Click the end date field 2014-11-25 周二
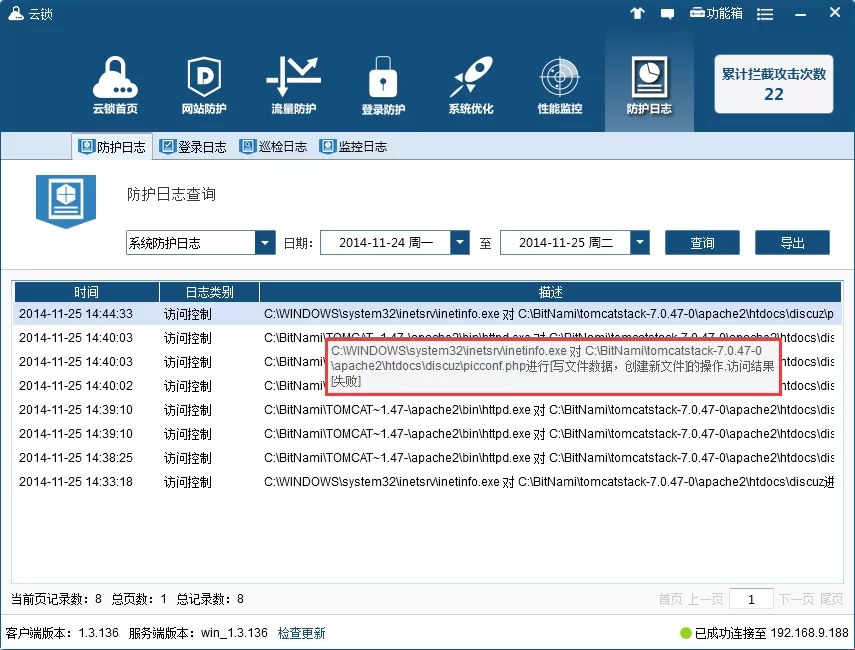 click(x=565, y=243)
